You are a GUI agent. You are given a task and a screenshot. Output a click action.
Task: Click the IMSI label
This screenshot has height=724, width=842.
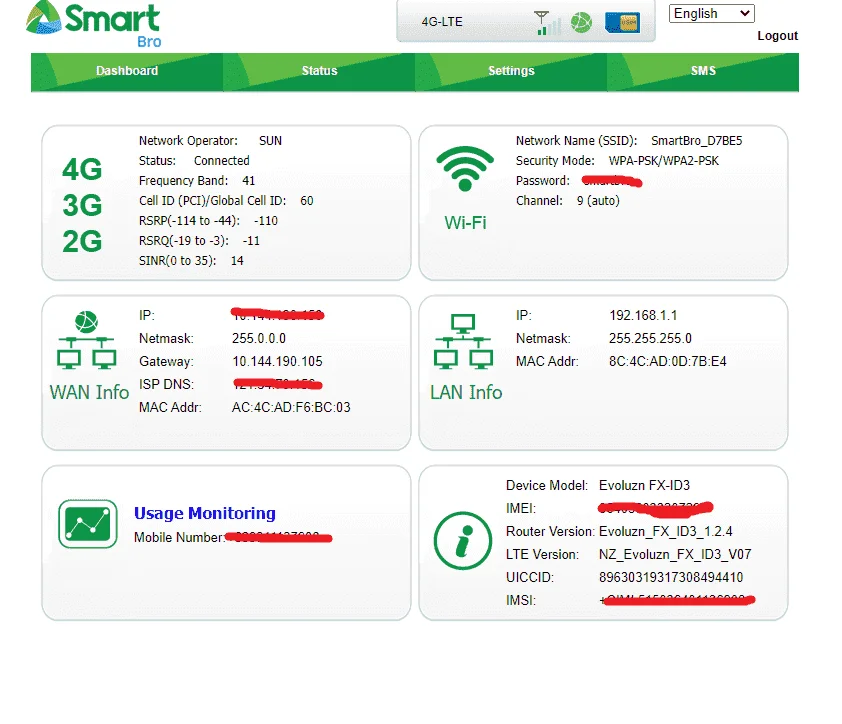click(x=521, y=600)
